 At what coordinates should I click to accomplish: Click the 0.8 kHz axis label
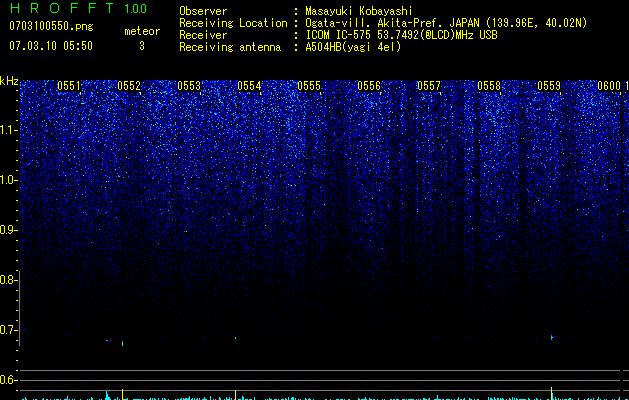pos(7,280)
